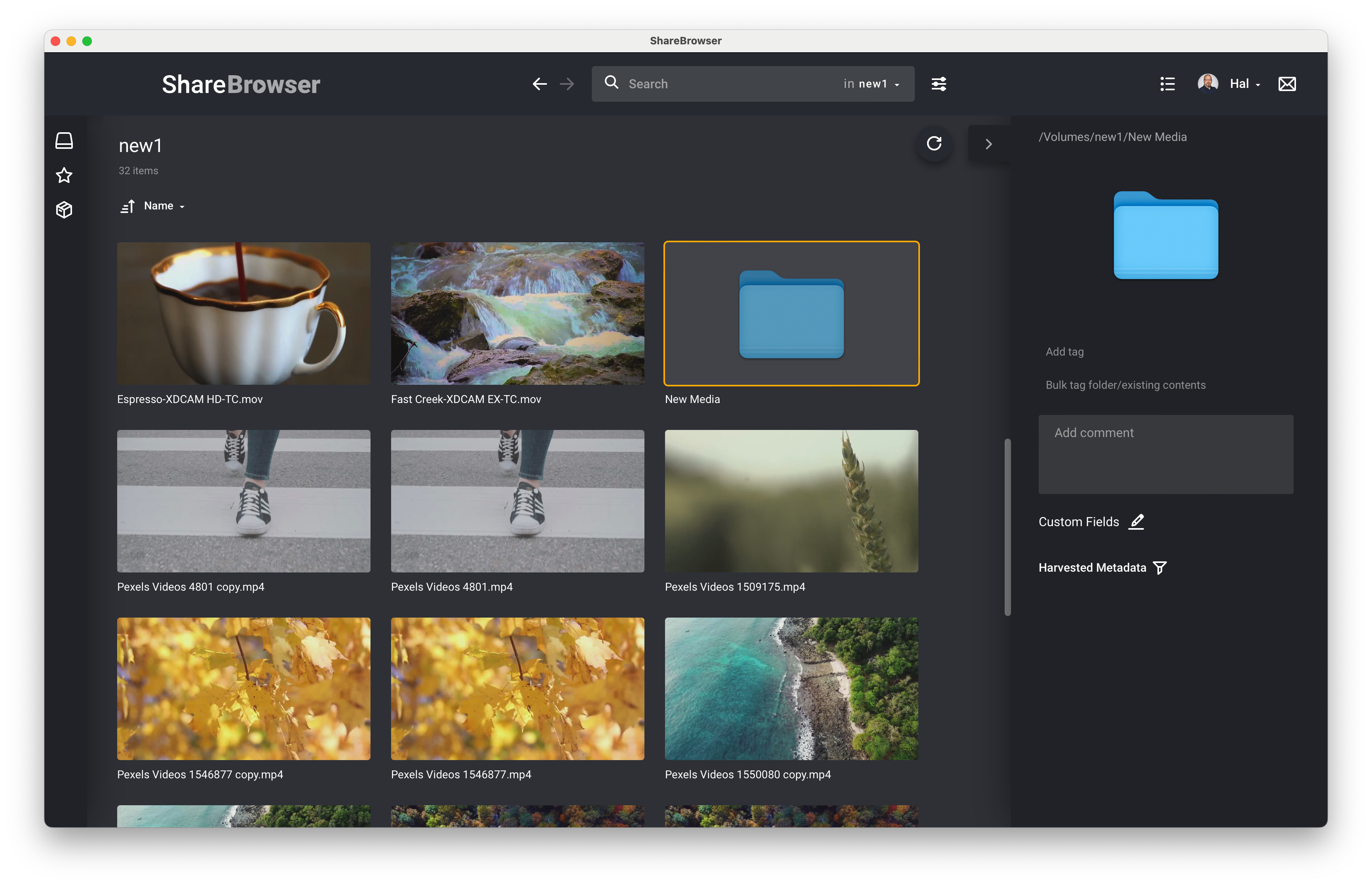Edit Custom Fields pencil icon
Screen dimensions: 1372x886
click(x=1136, y=522)
